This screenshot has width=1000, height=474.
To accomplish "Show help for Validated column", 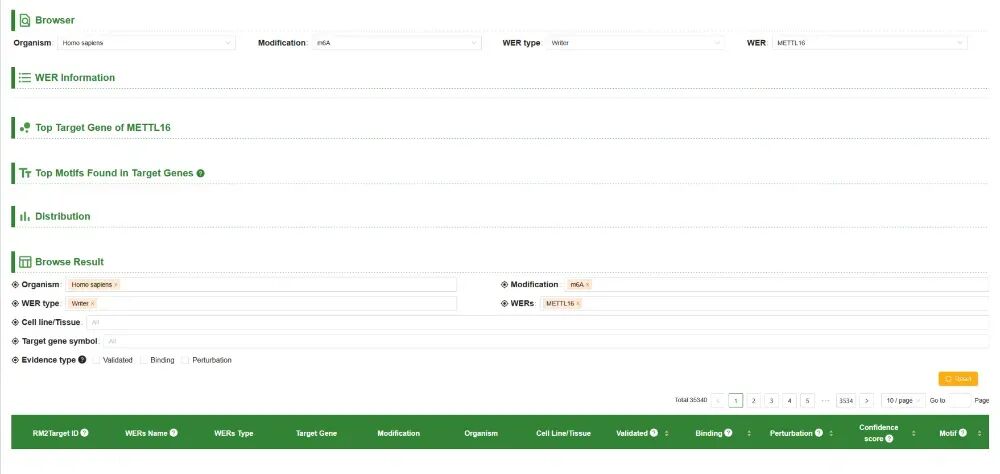I will pos(654,433).
